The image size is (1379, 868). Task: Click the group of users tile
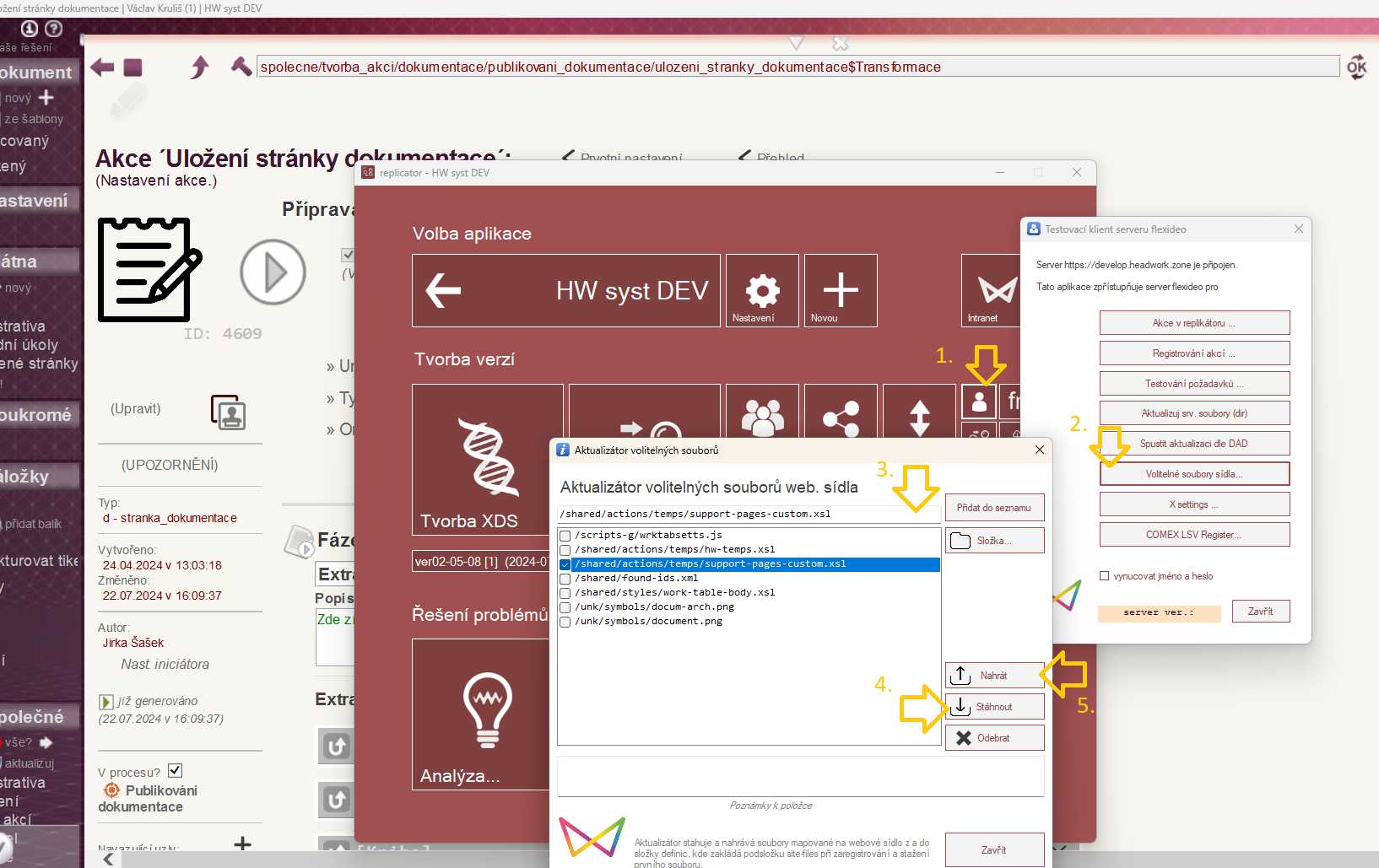click(x=761, y=415)
